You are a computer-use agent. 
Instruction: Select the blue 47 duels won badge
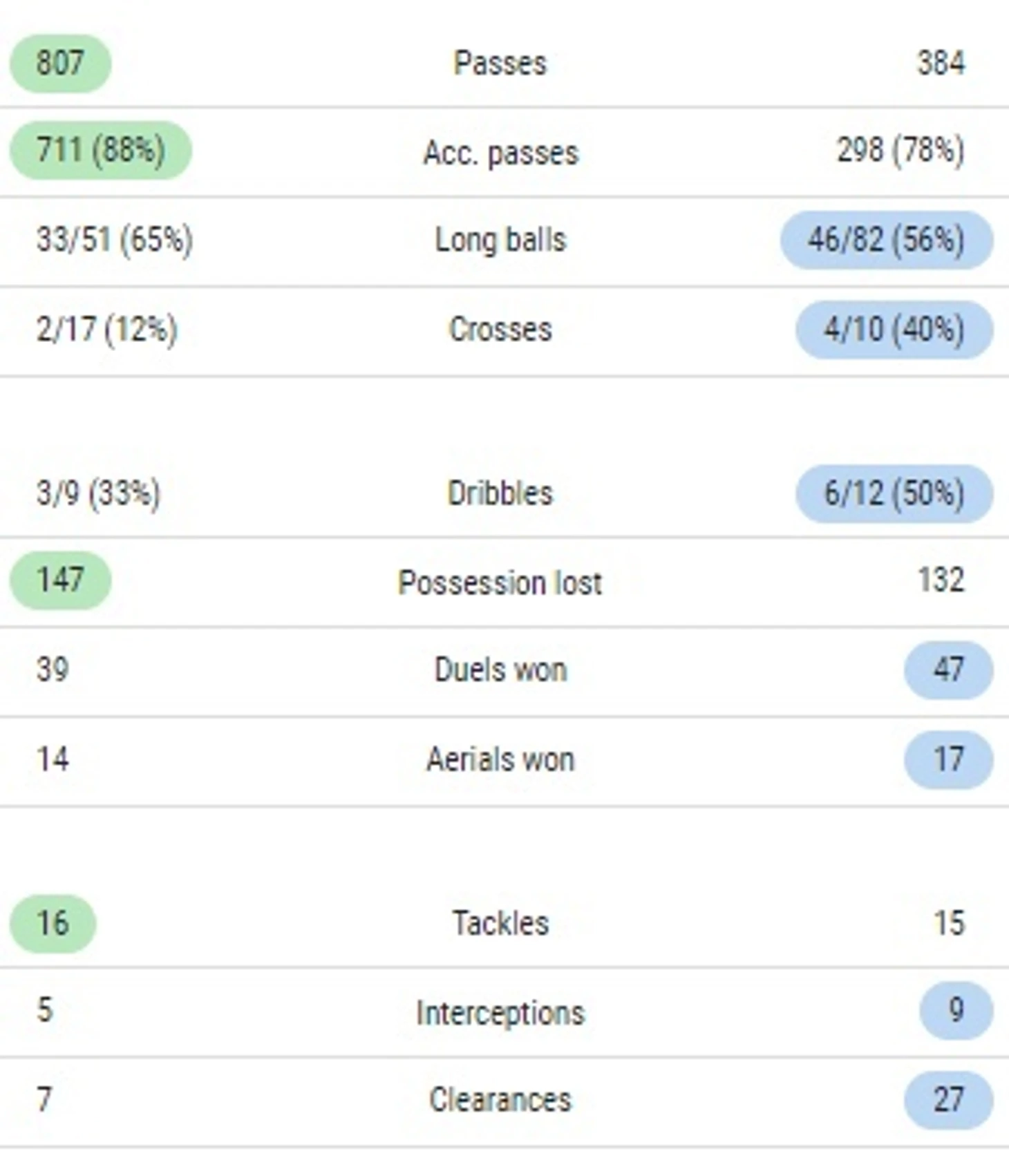948,670
